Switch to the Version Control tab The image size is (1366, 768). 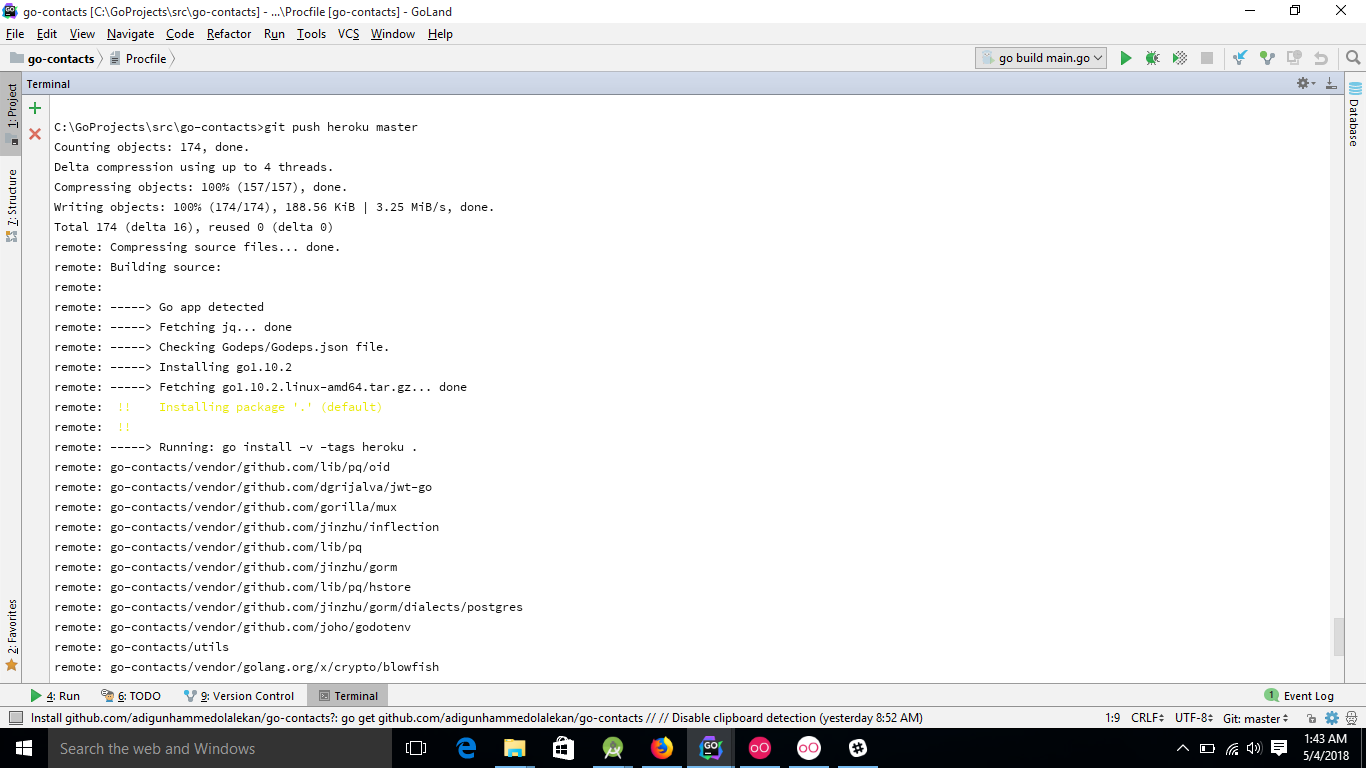coord(239,696)
